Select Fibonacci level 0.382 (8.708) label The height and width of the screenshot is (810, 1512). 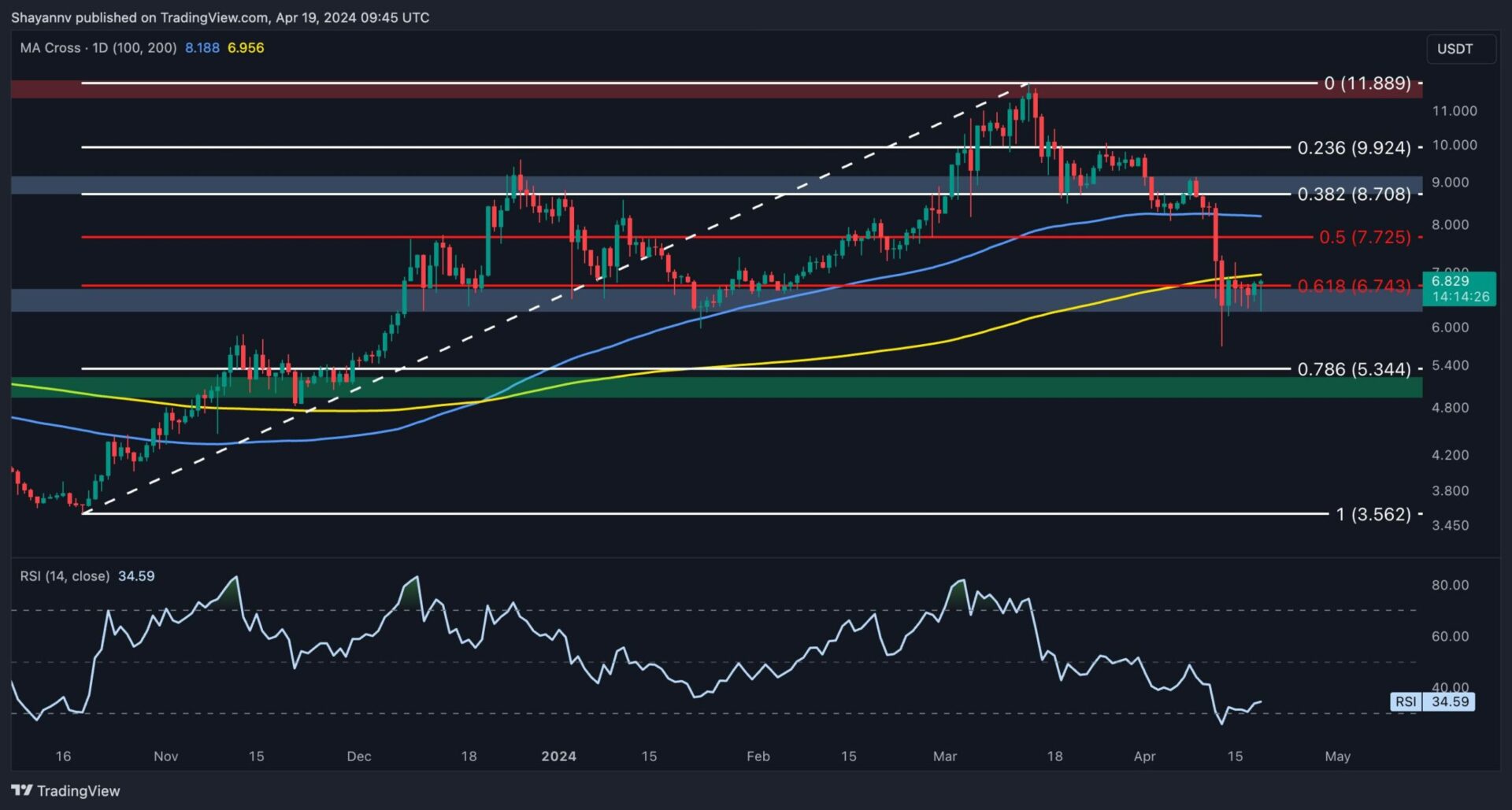coord(1354,194)
